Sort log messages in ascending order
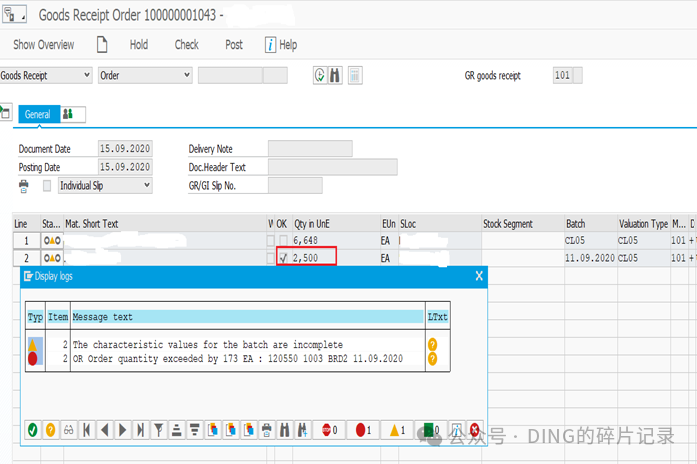 coord(176,430)
